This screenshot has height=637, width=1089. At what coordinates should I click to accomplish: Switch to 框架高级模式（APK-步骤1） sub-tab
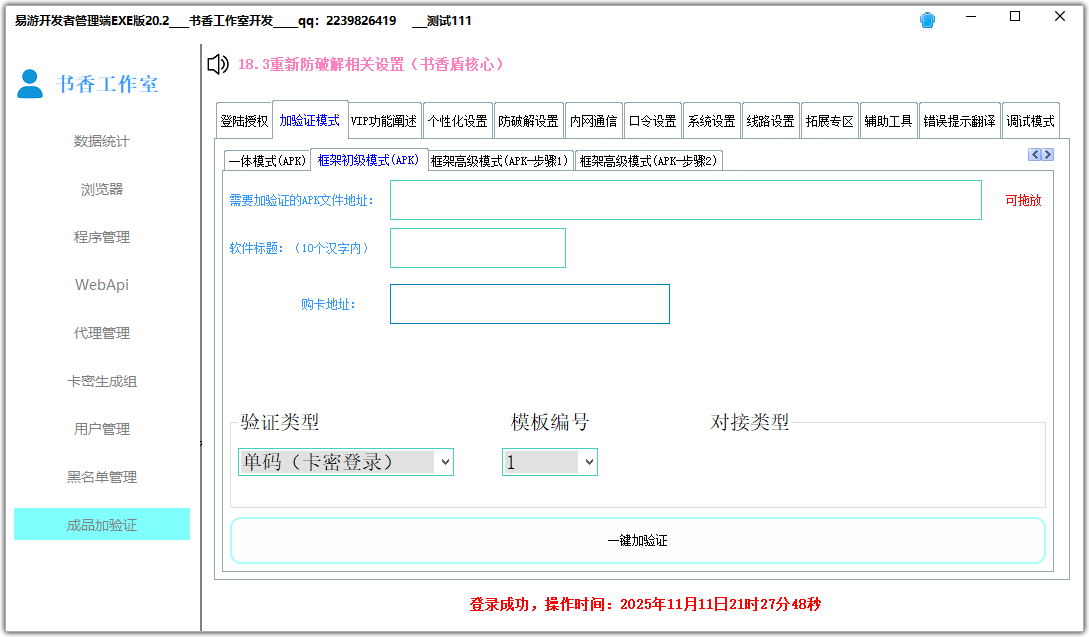(x=498, y=159)
